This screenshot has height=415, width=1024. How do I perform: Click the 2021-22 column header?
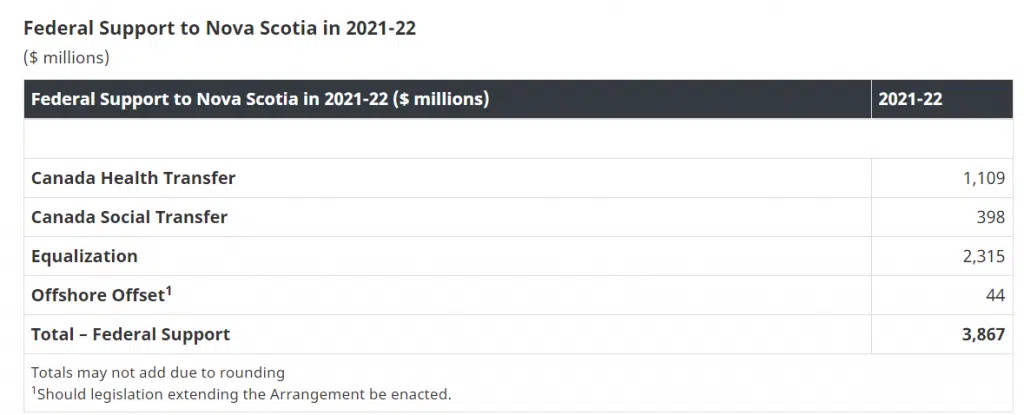[x=910, y=99]
